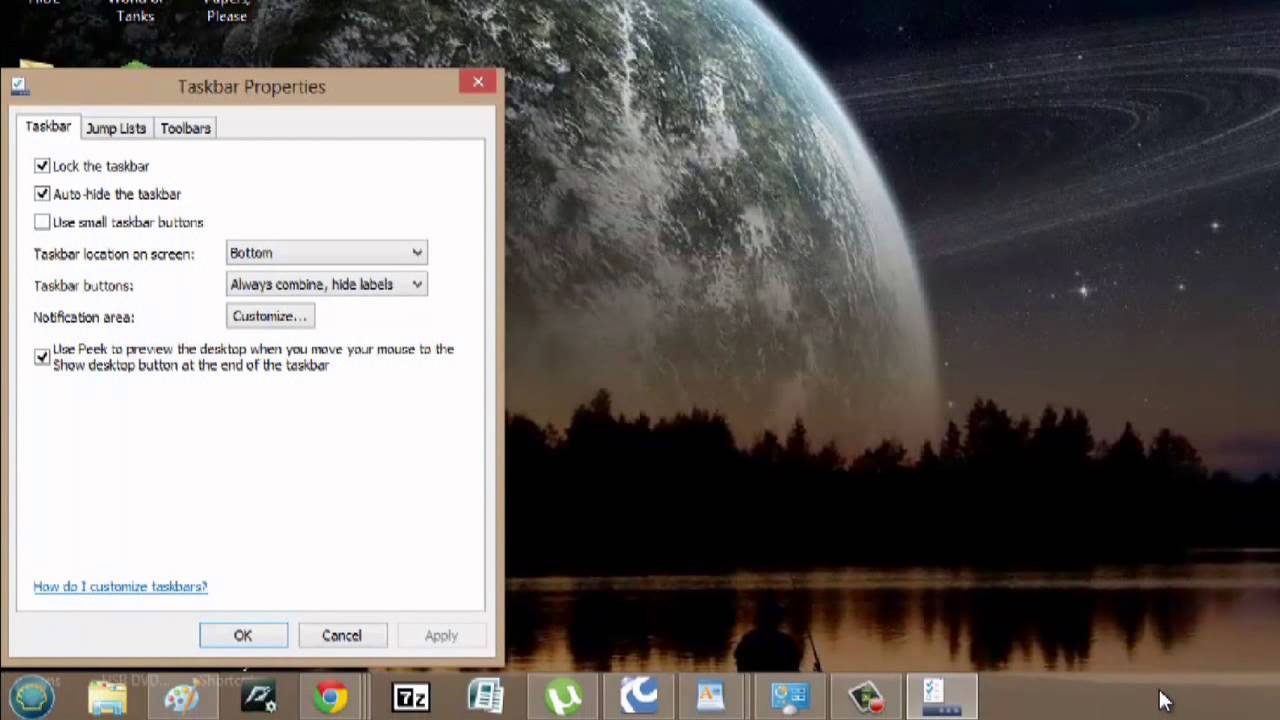Open 7-Zip from the taskbar

tap(410, 697)
